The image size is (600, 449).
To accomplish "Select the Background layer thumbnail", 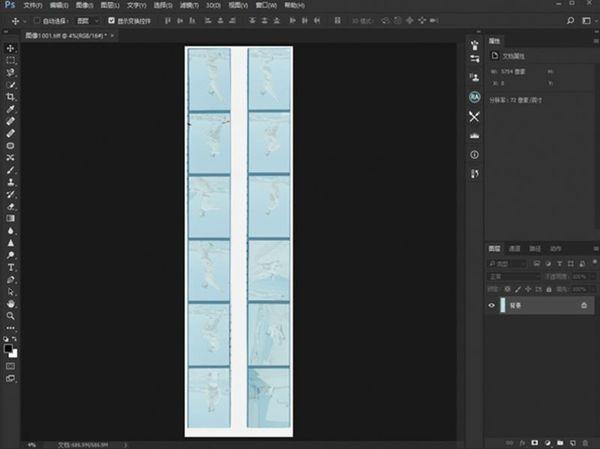I will coord(502,305).
